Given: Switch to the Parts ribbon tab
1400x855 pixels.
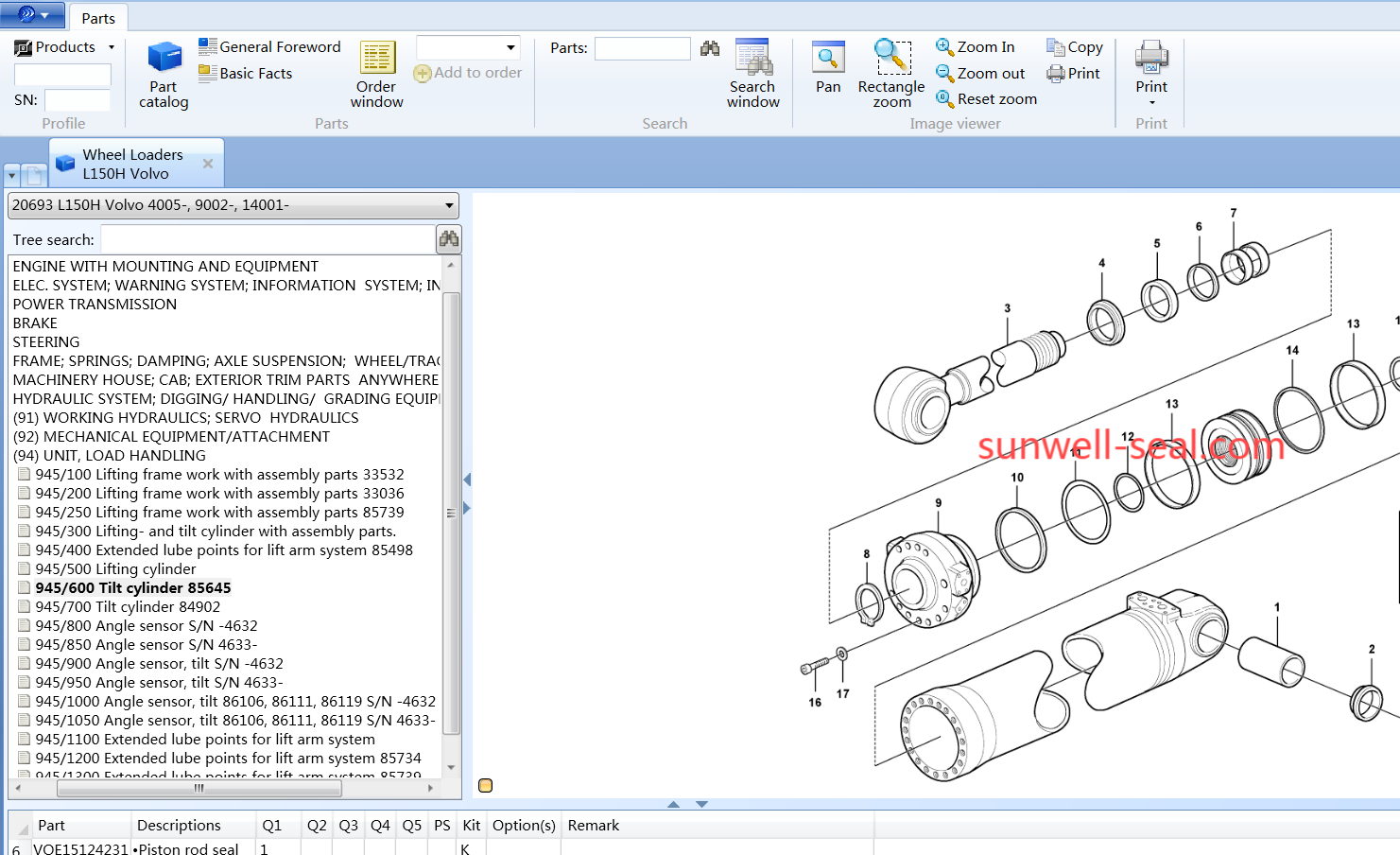Looking at the screenshot, I should [x=98, y=18].
